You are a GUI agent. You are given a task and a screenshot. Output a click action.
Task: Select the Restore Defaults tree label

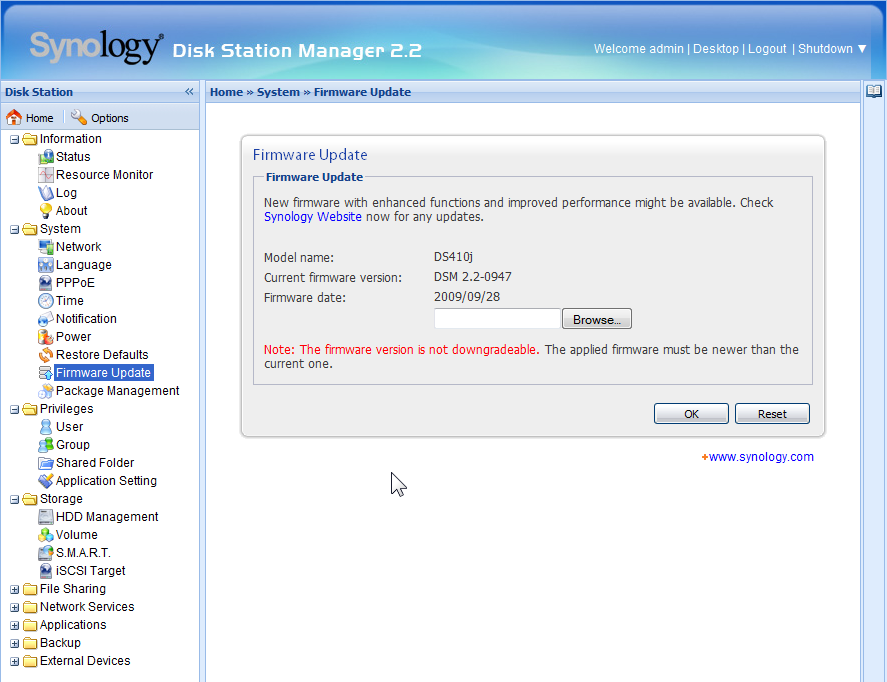click(x=102, y=355)
